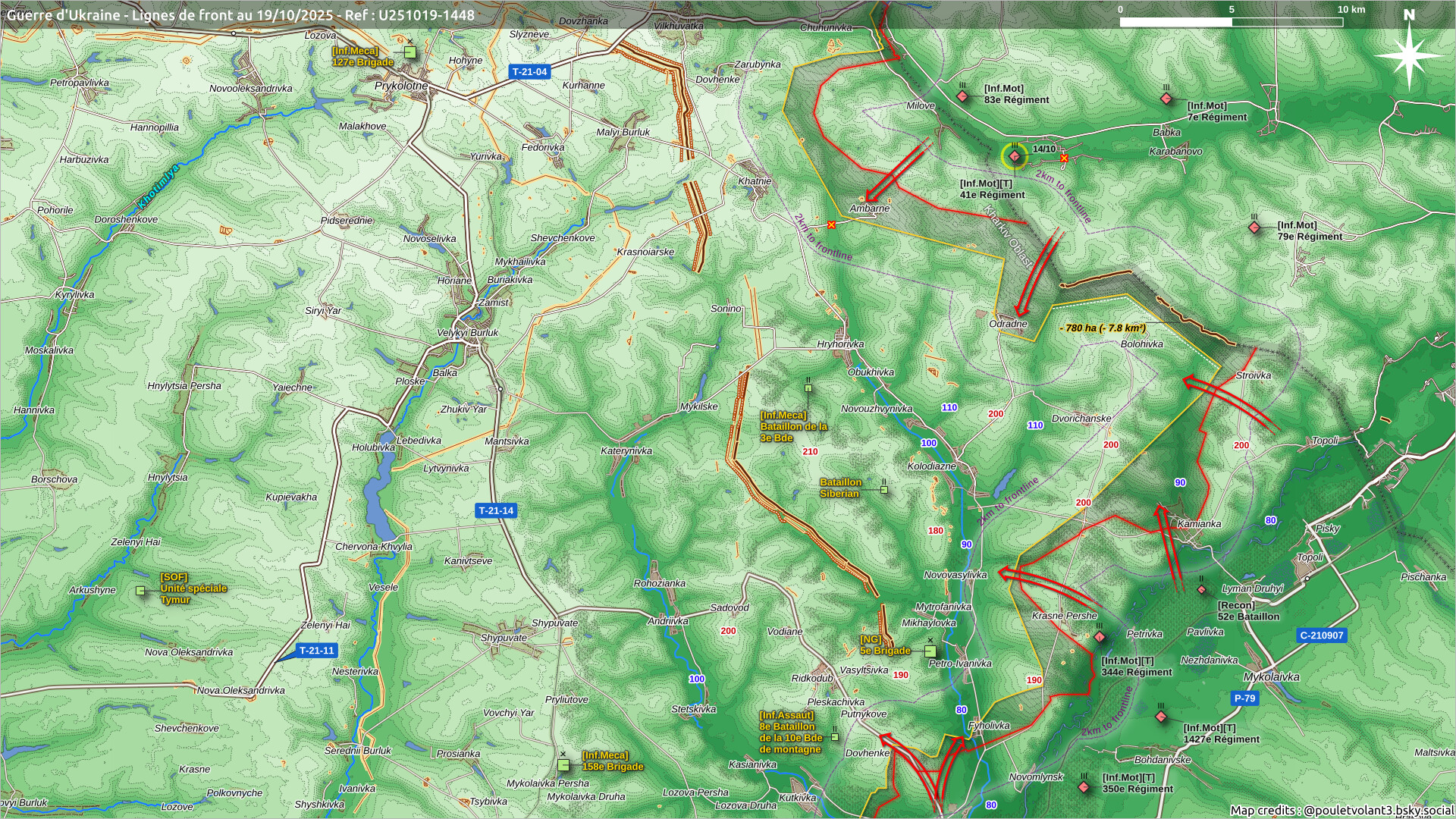Click the 350e Régiment red diamond marker
Image resolution: width=1456 pixels, height=819 pixels.
[x=1084, y=787]
